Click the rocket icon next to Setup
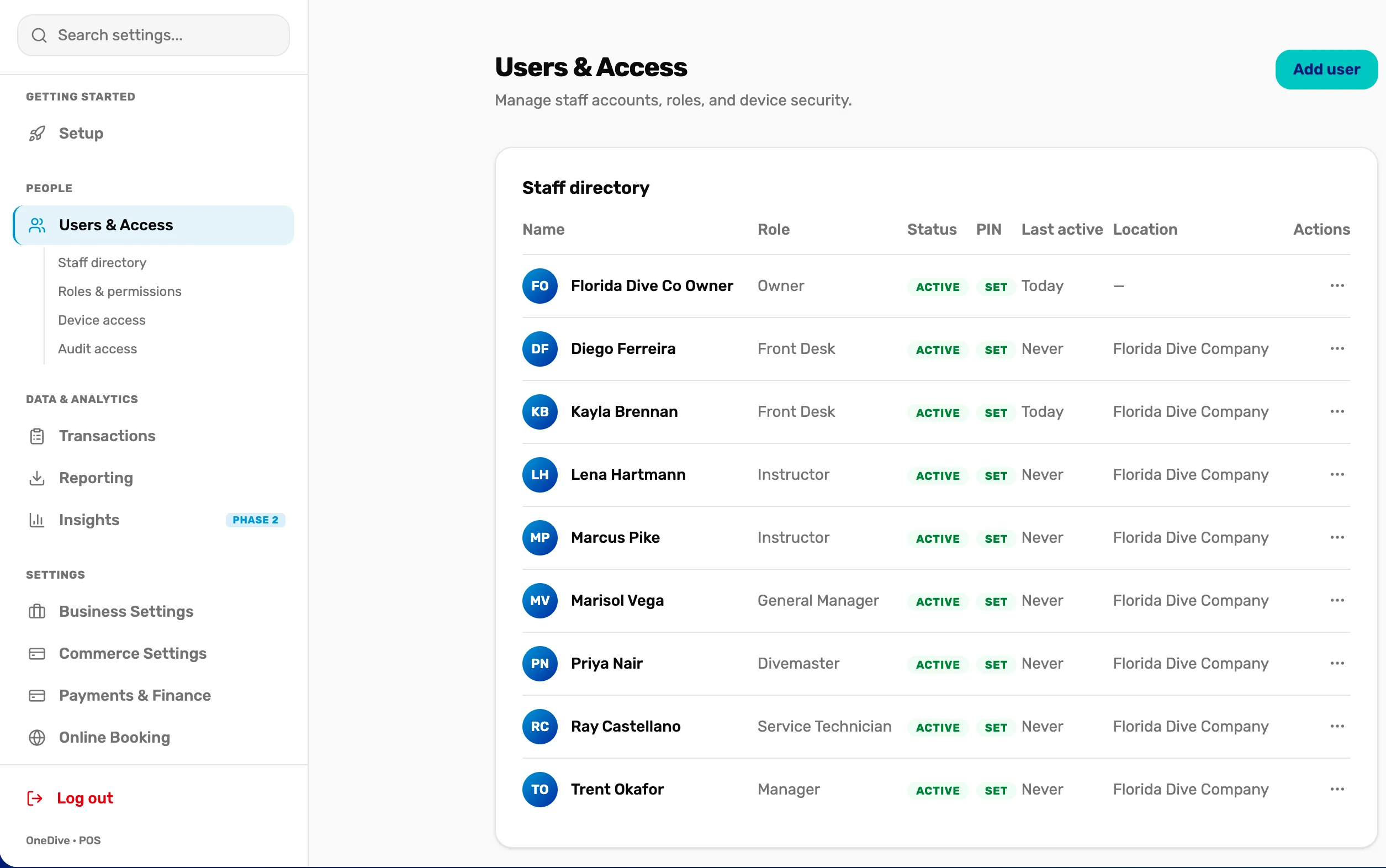 click(38, 134)
